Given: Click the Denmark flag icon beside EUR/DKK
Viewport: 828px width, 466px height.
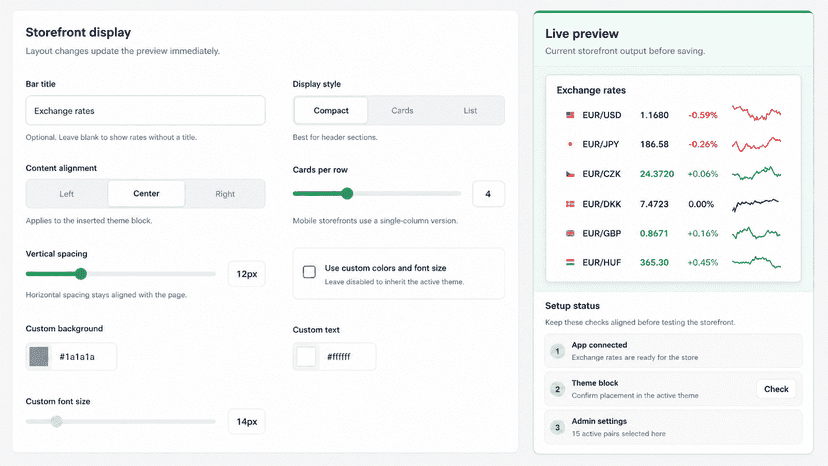Looking at the screenshot, I should pyautogui.click(x=570, y=203).
